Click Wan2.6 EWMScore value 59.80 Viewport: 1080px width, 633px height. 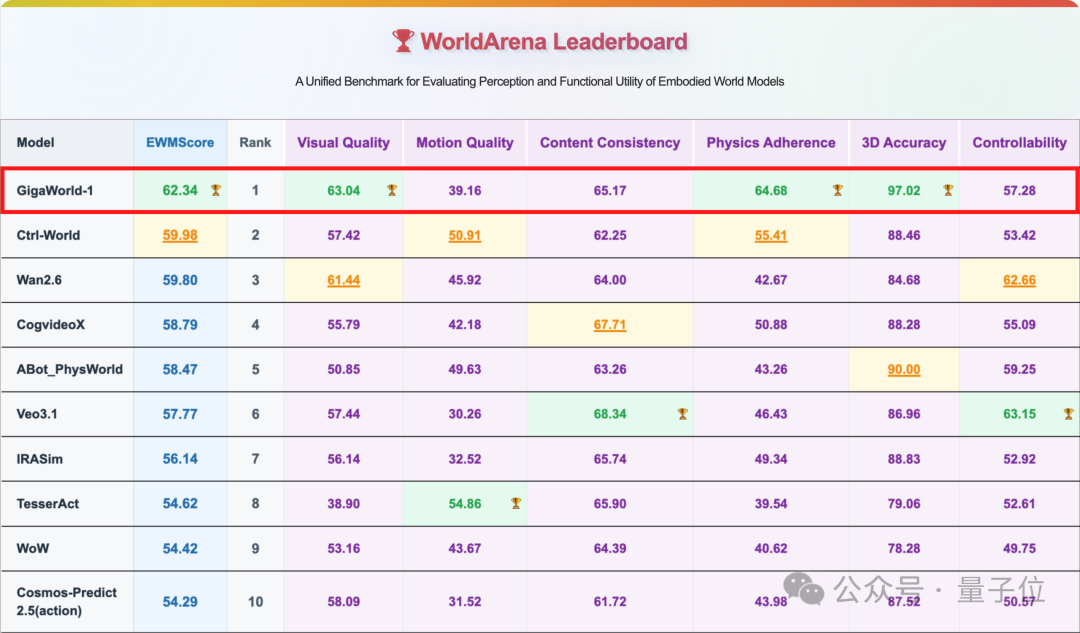pos(180,280)
